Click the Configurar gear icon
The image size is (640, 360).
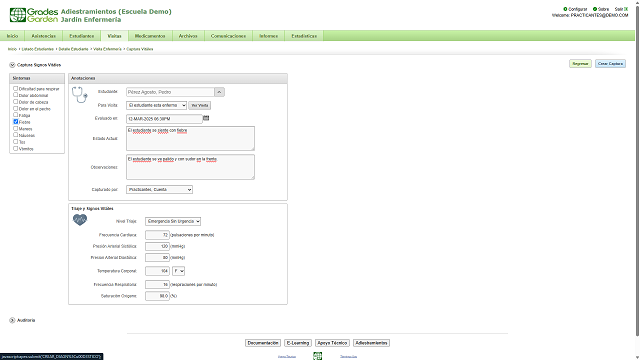[565, 9]
